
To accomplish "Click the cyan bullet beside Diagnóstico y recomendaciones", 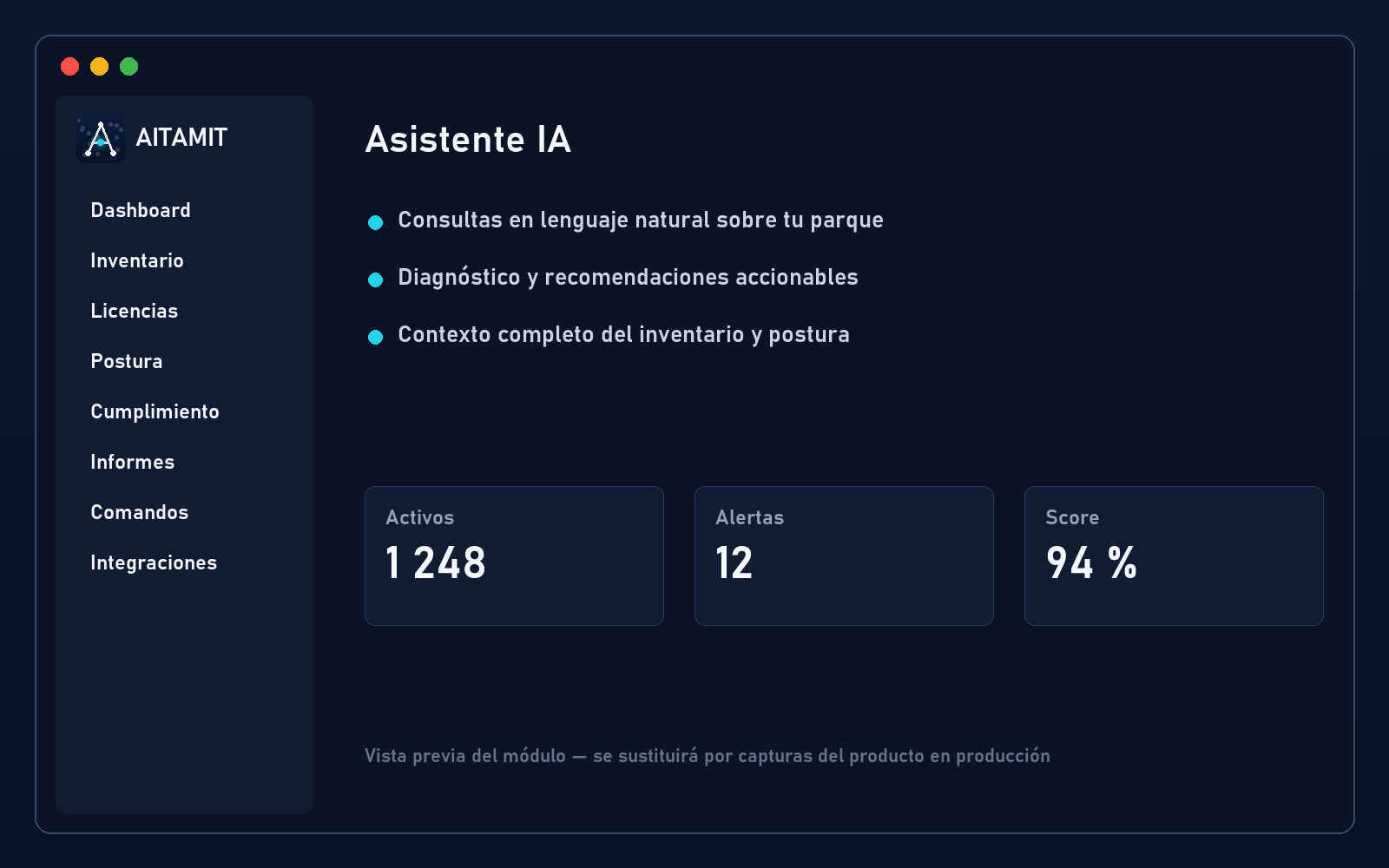I will (x=376, y=280).
